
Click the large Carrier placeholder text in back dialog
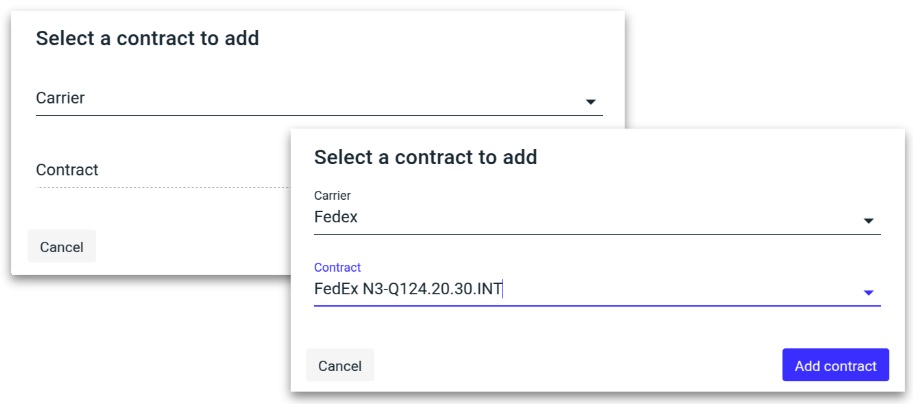click(60, 98)
